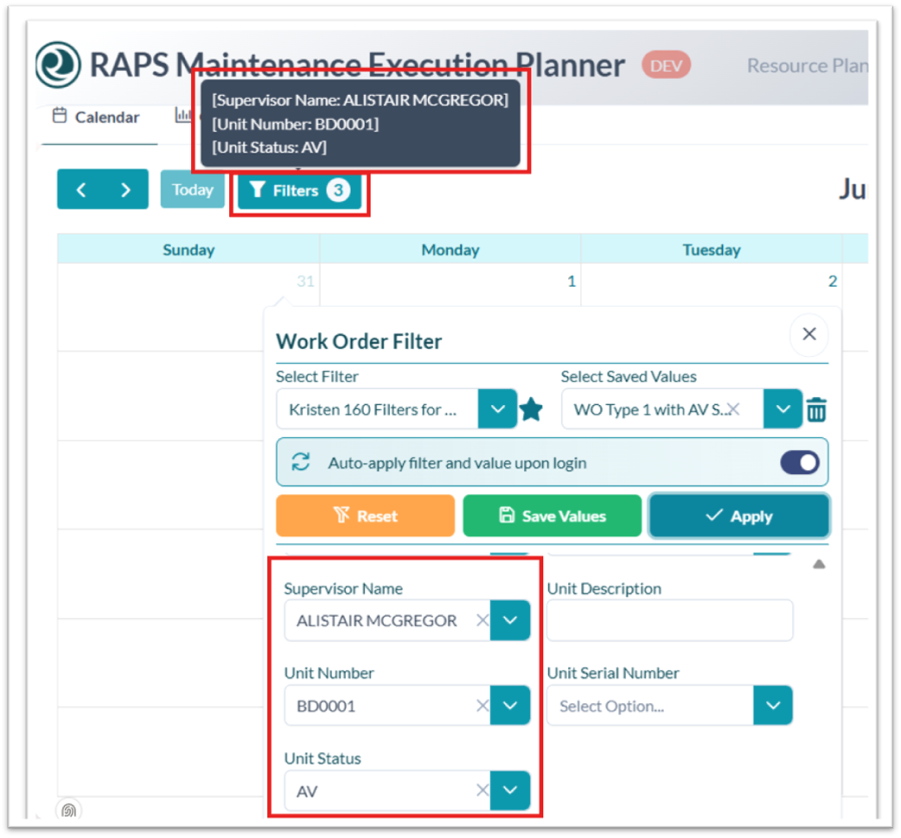The image size is (901, 838).
Task: Click the green Save Values button
Action: tap(552, 516)
